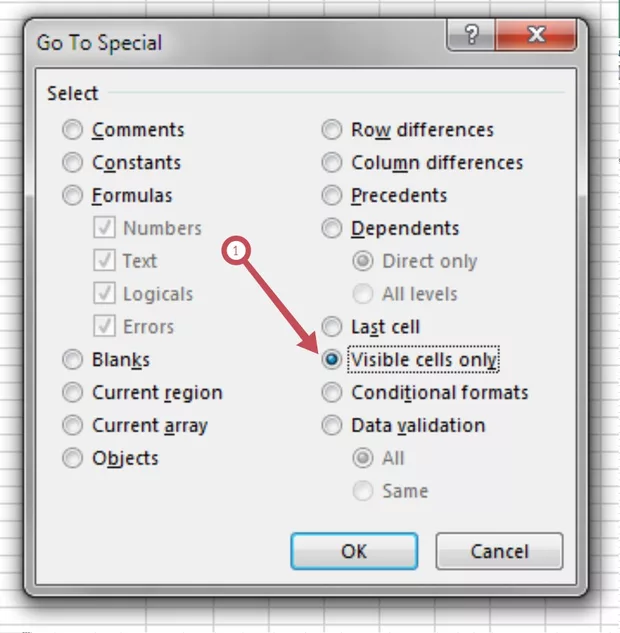The image size is (620, 633).
Task: Select Column differences option
Action: (x=332, y=163)
